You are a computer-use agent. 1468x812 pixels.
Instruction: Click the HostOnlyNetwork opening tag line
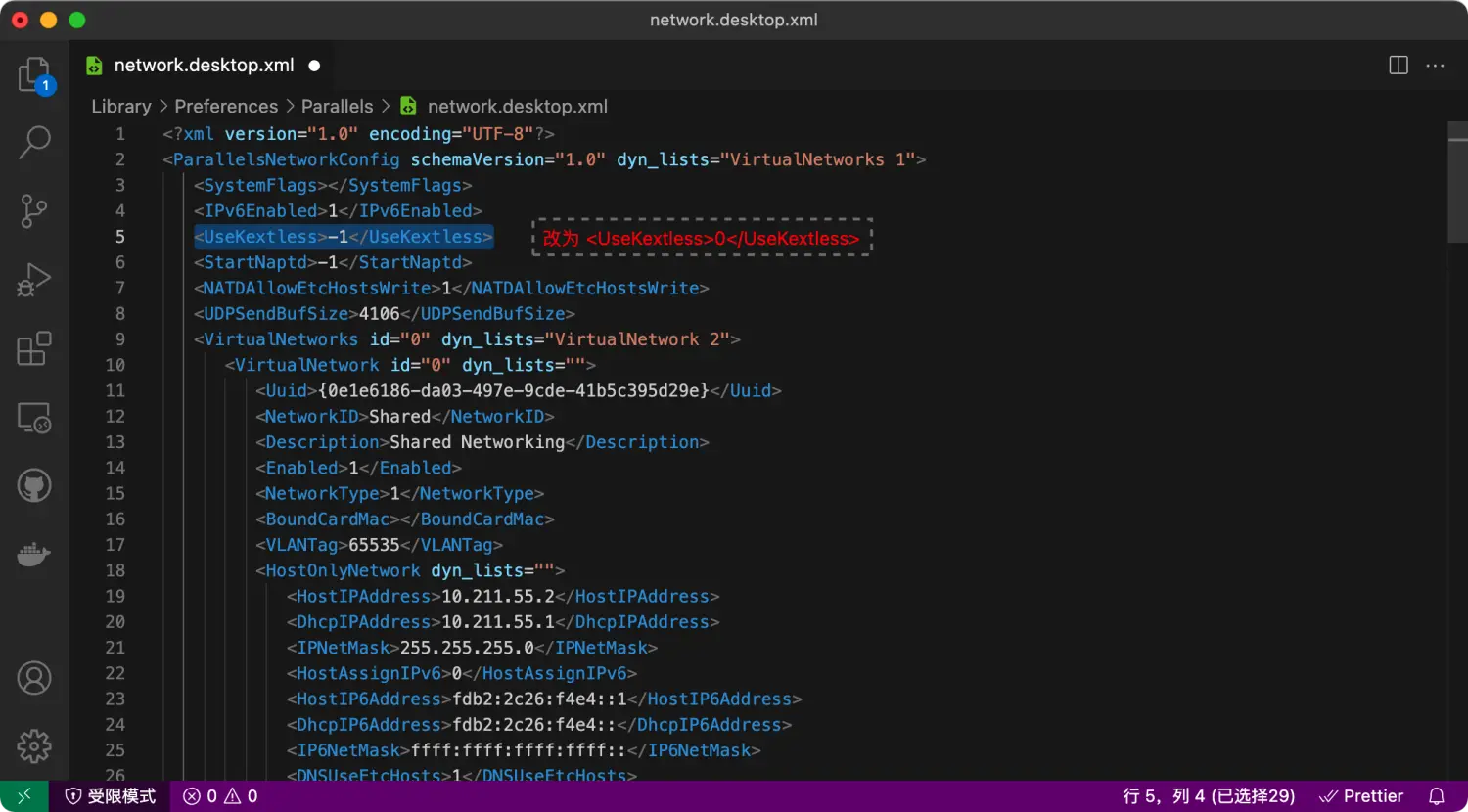click(410, 570)
